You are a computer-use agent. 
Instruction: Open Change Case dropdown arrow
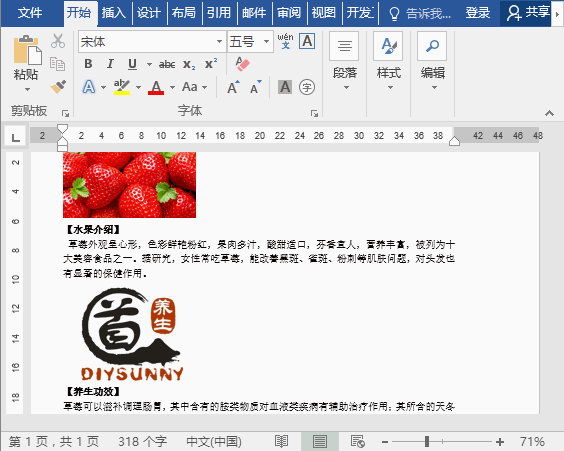tap(205, 87)
